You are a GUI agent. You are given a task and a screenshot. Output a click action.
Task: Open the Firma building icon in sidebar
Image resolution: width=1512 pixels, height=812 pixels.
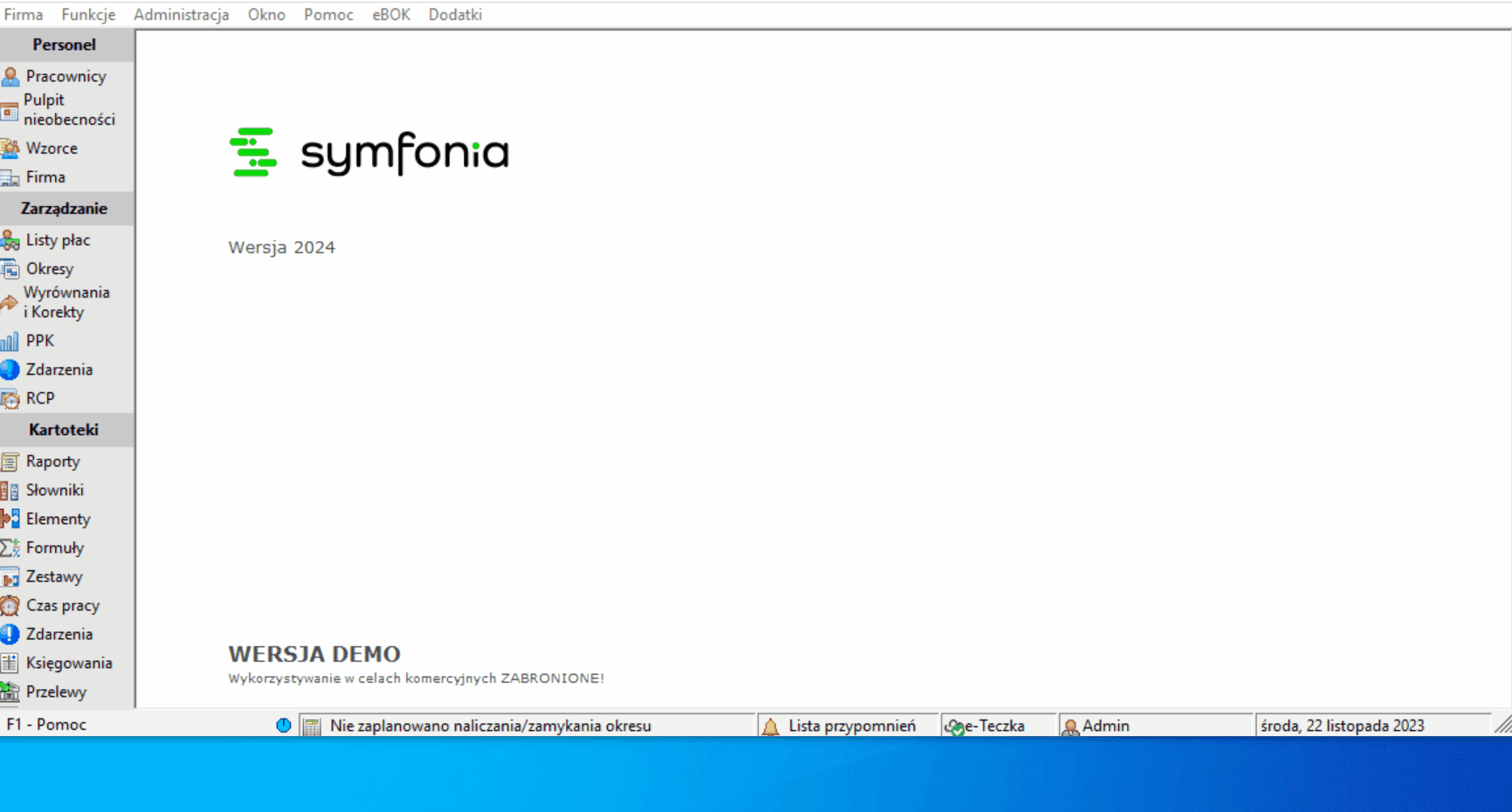tap(10, 178)
